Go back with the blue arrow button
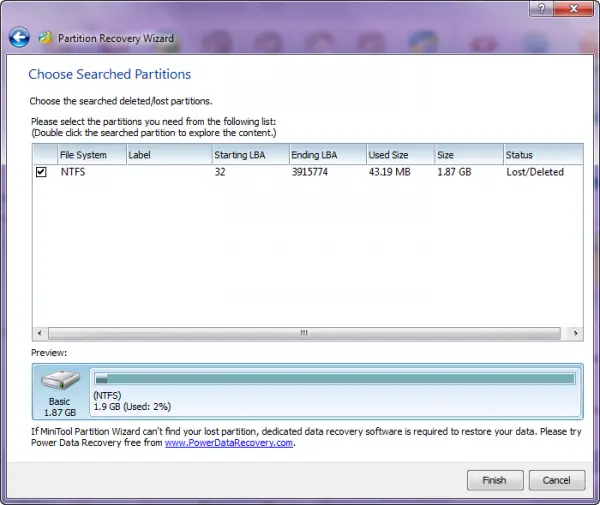600x505 pixels. tap(19, 37)
